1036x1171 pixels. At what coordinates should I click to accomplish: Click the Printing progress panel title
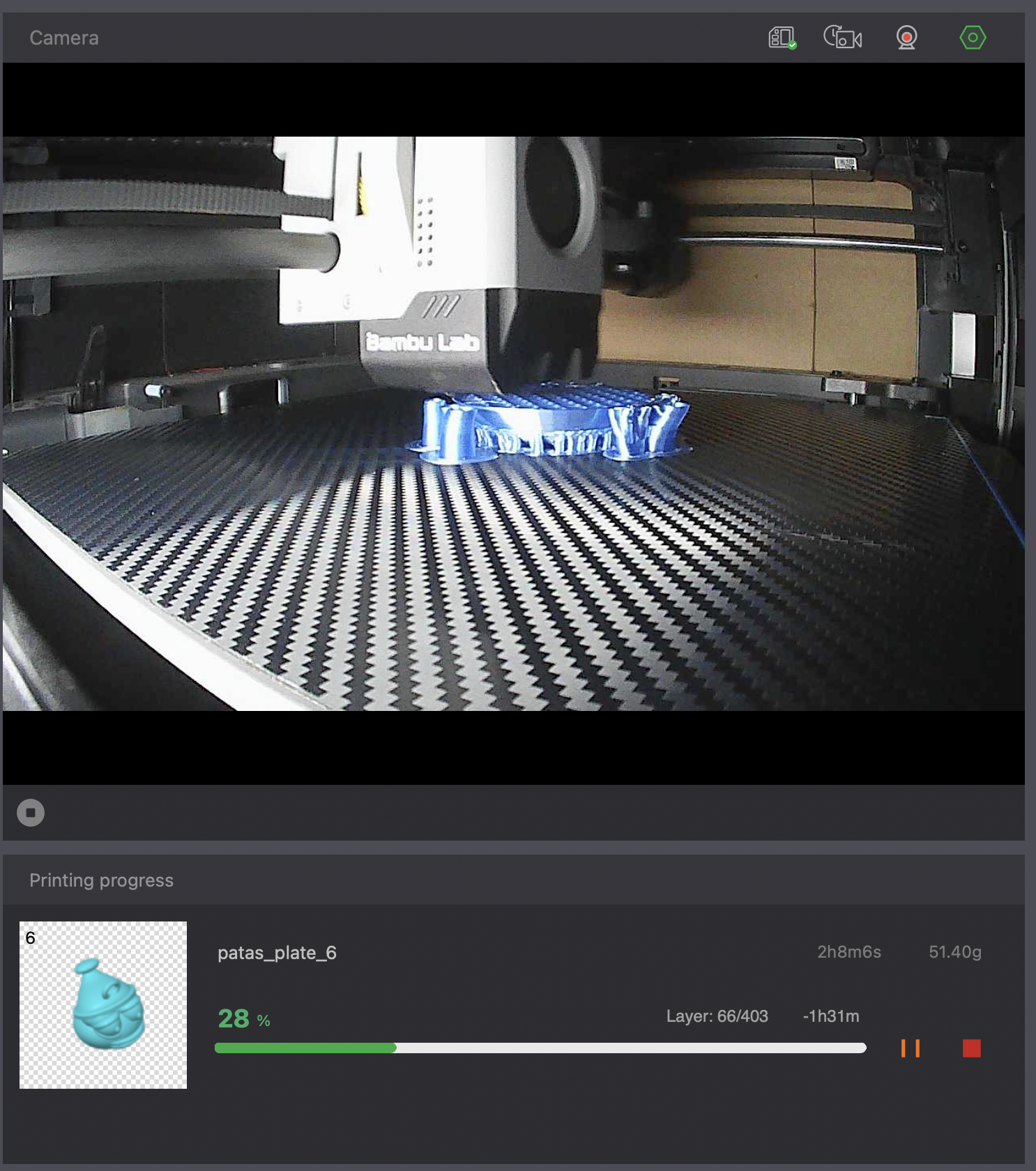click(102, 880)
